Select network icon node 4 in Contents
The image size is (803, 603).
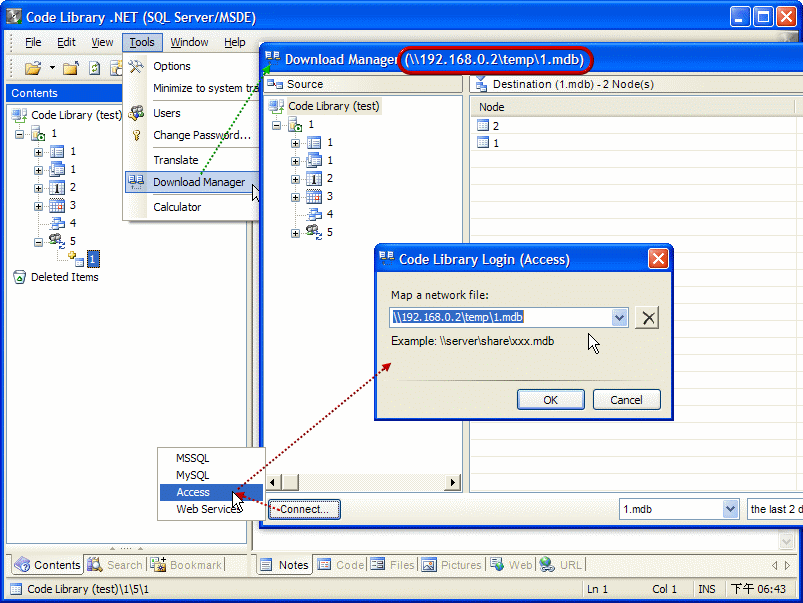57,223
